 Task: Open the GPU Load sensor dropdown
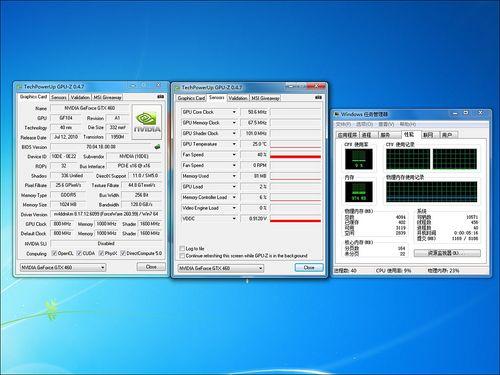pyautogui.click(x=234, y=187)
